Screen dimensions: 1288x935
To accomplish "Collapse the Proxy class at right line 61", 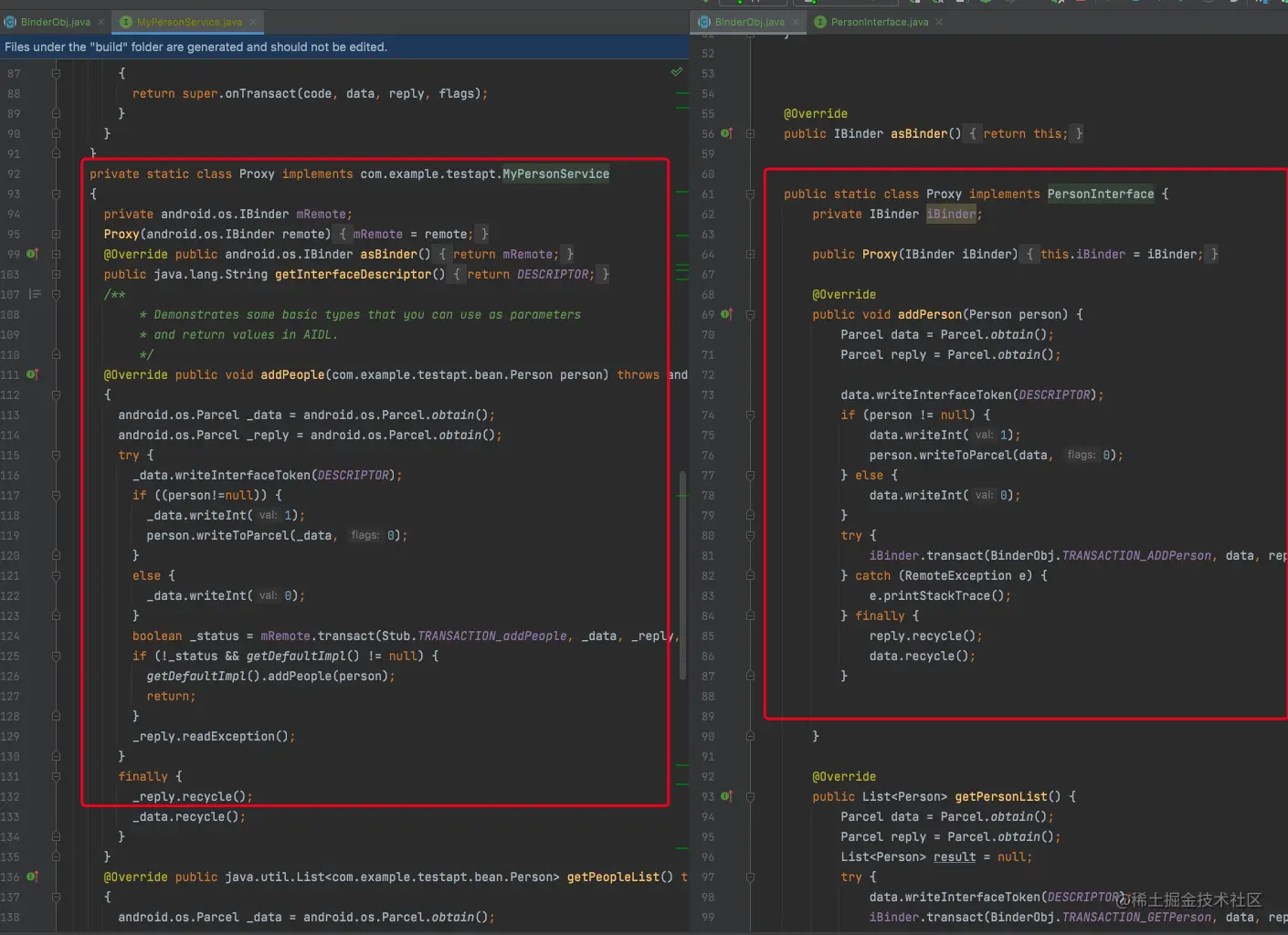I will pos(750,194).
